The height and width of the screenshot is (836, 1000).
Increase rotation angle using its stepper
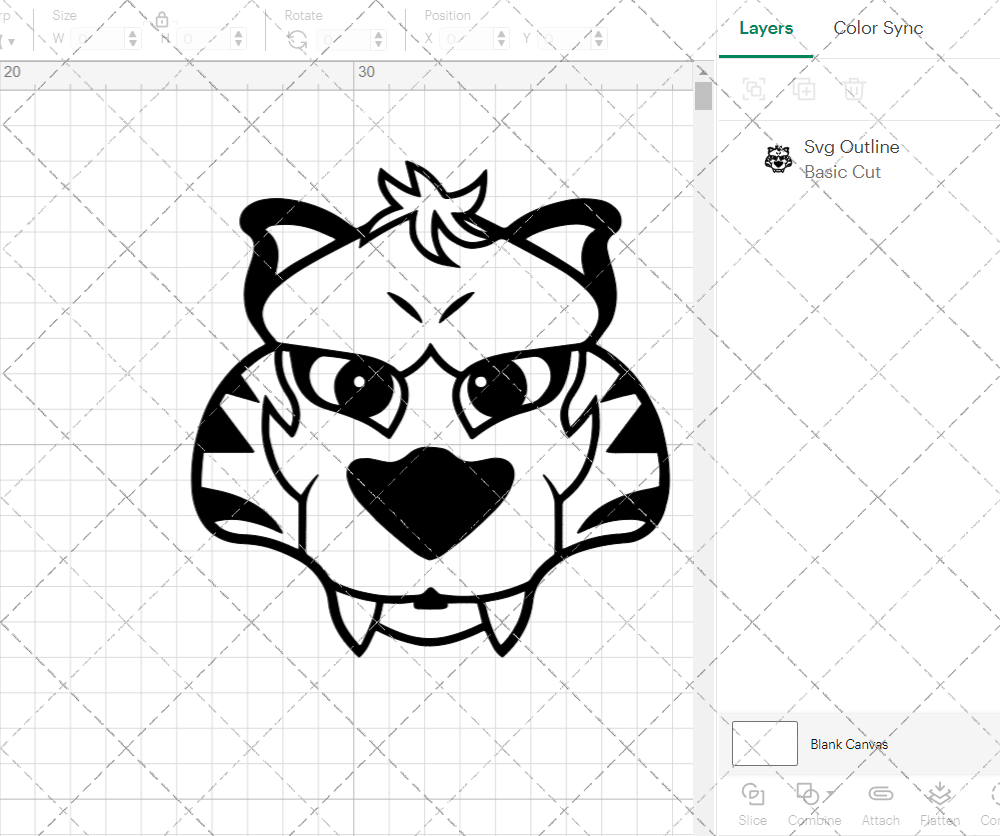pos(377,33)
